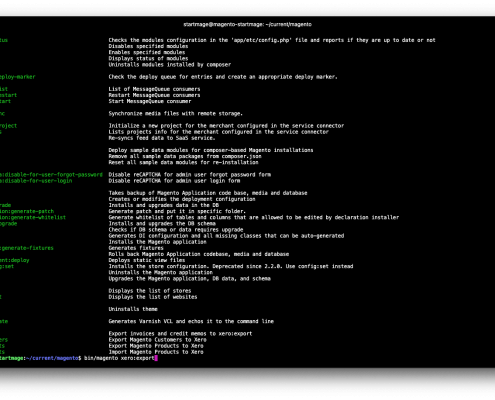Select 'Import Magento Products to Xero' line

coord(156,352)
